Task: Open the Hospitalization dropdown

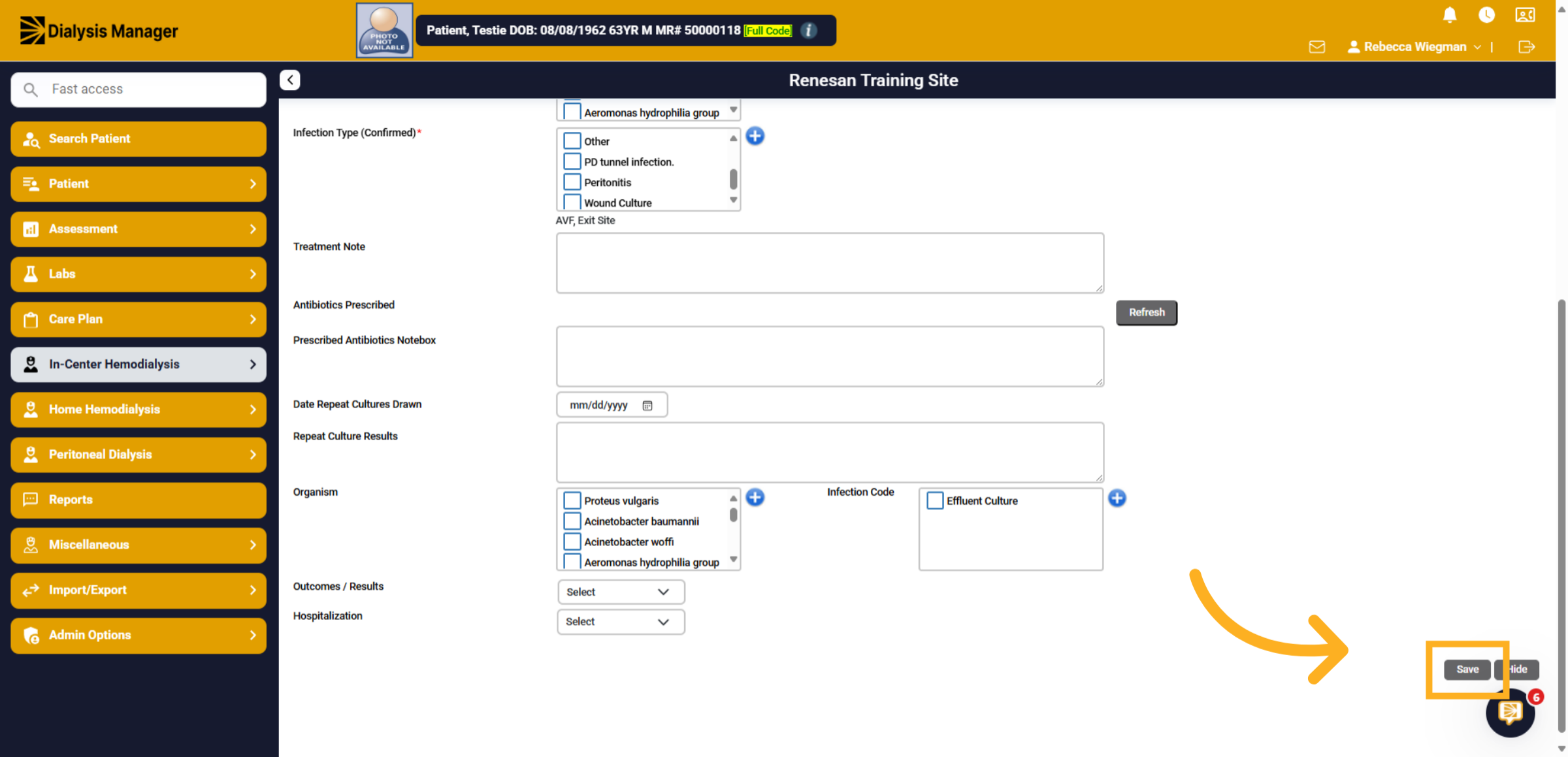Action: tap(621, 622)
